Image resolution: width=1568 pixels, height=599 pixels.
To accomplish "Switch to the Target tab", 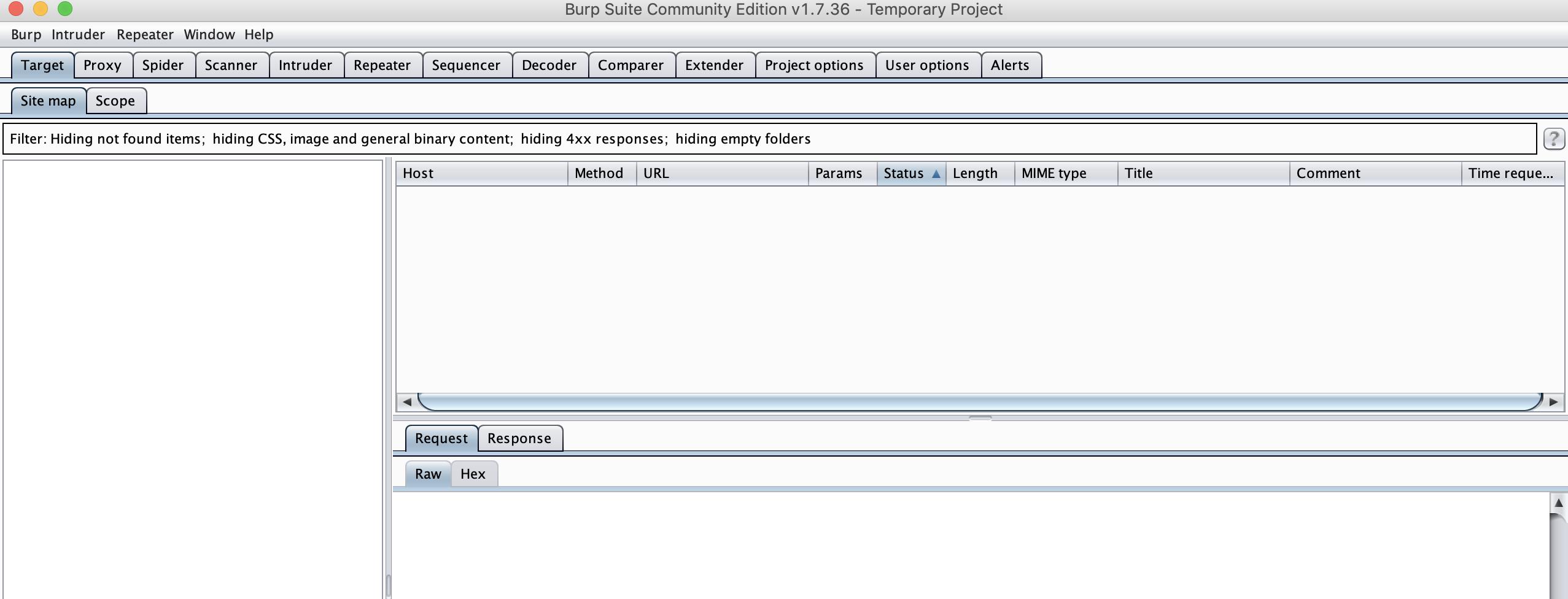I will 42,65.
